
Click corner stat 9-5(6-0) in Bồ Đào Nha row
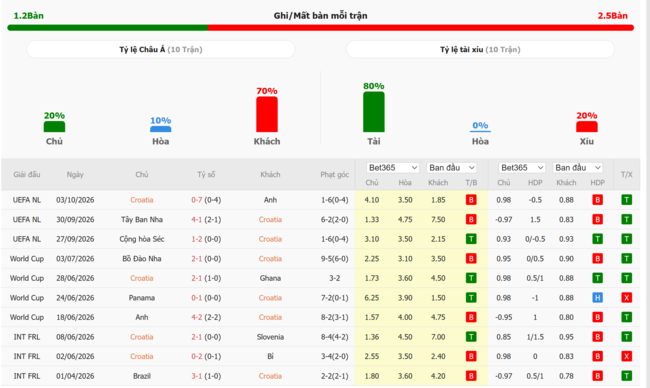[335, 259]
